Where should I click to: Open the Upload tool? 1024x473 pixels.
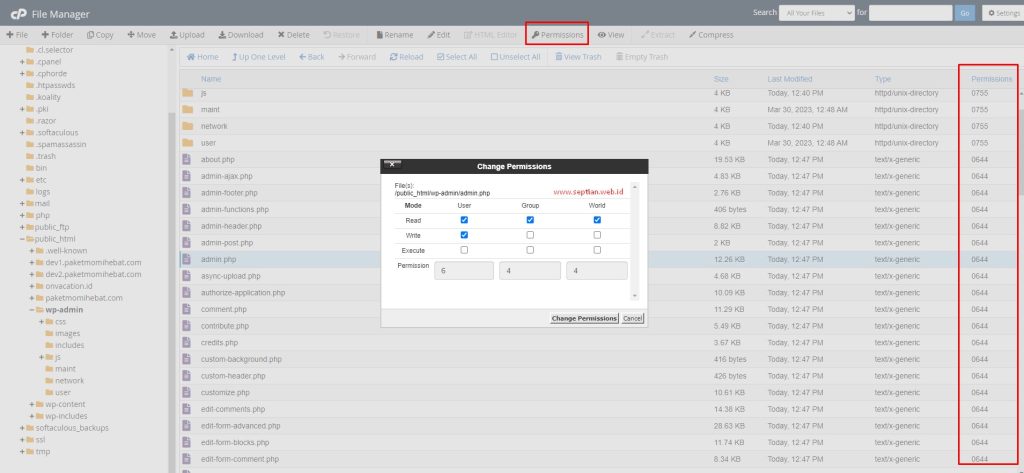coord(187,35)
